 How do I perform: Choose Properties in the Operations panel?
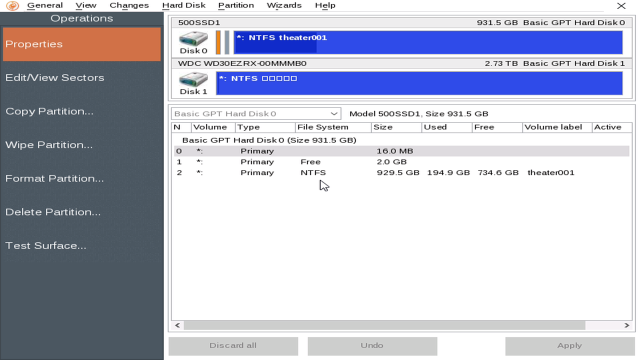[82, 44]
